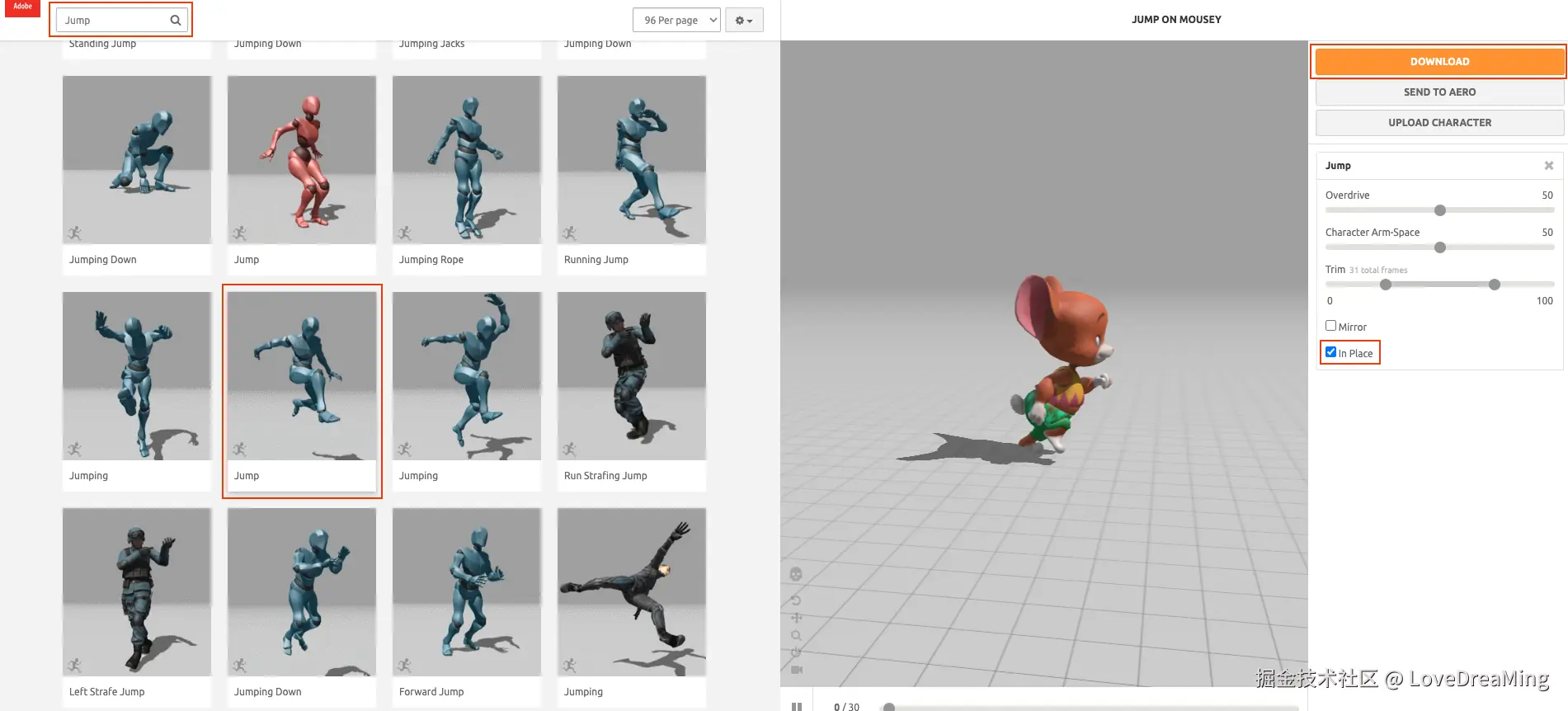Select the flying kick Jumping thumbnail
1568x711 pixels.
click(x=632, y=592)
